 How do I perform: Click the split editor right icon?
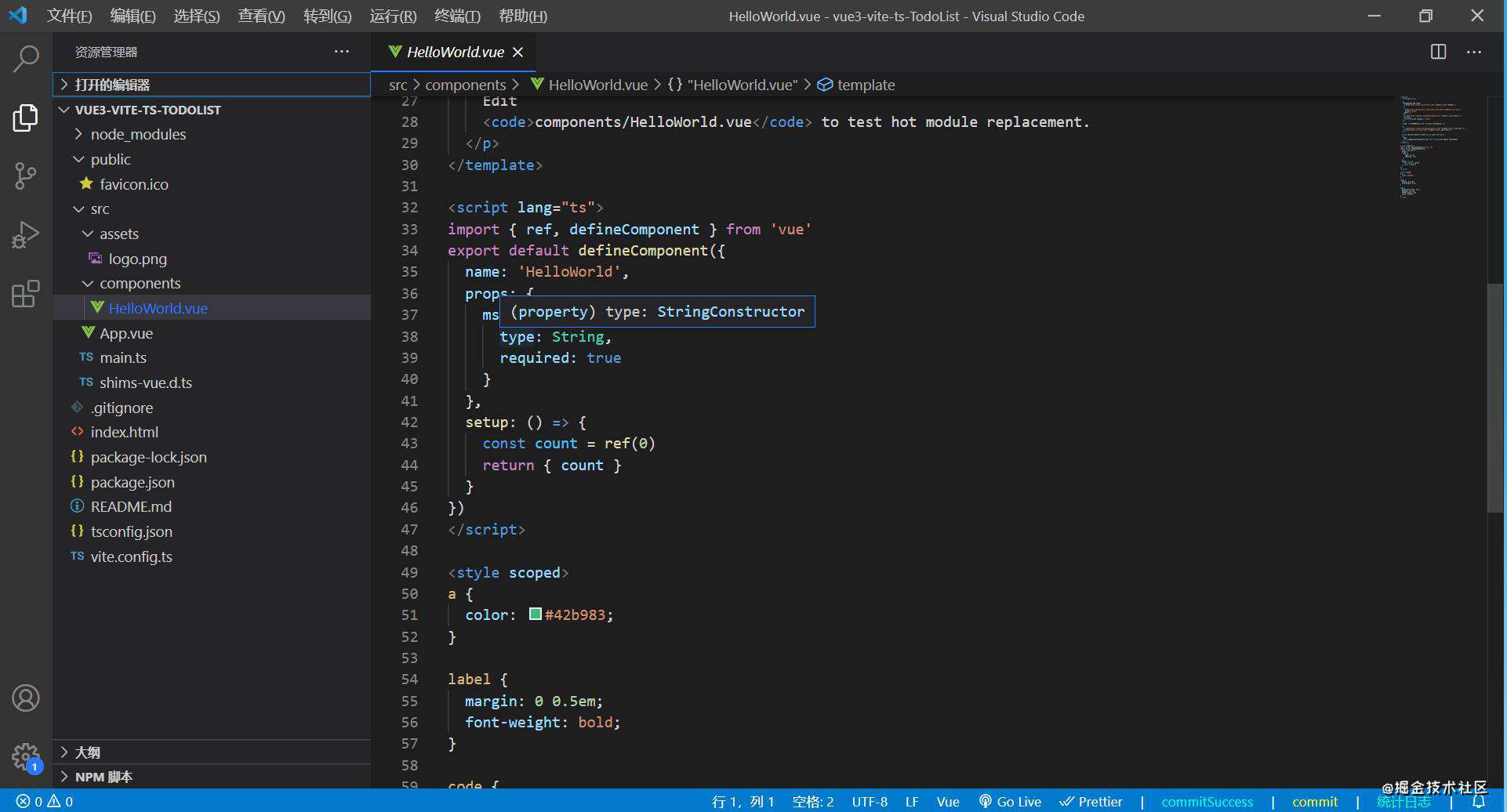tap(1438, 52)
